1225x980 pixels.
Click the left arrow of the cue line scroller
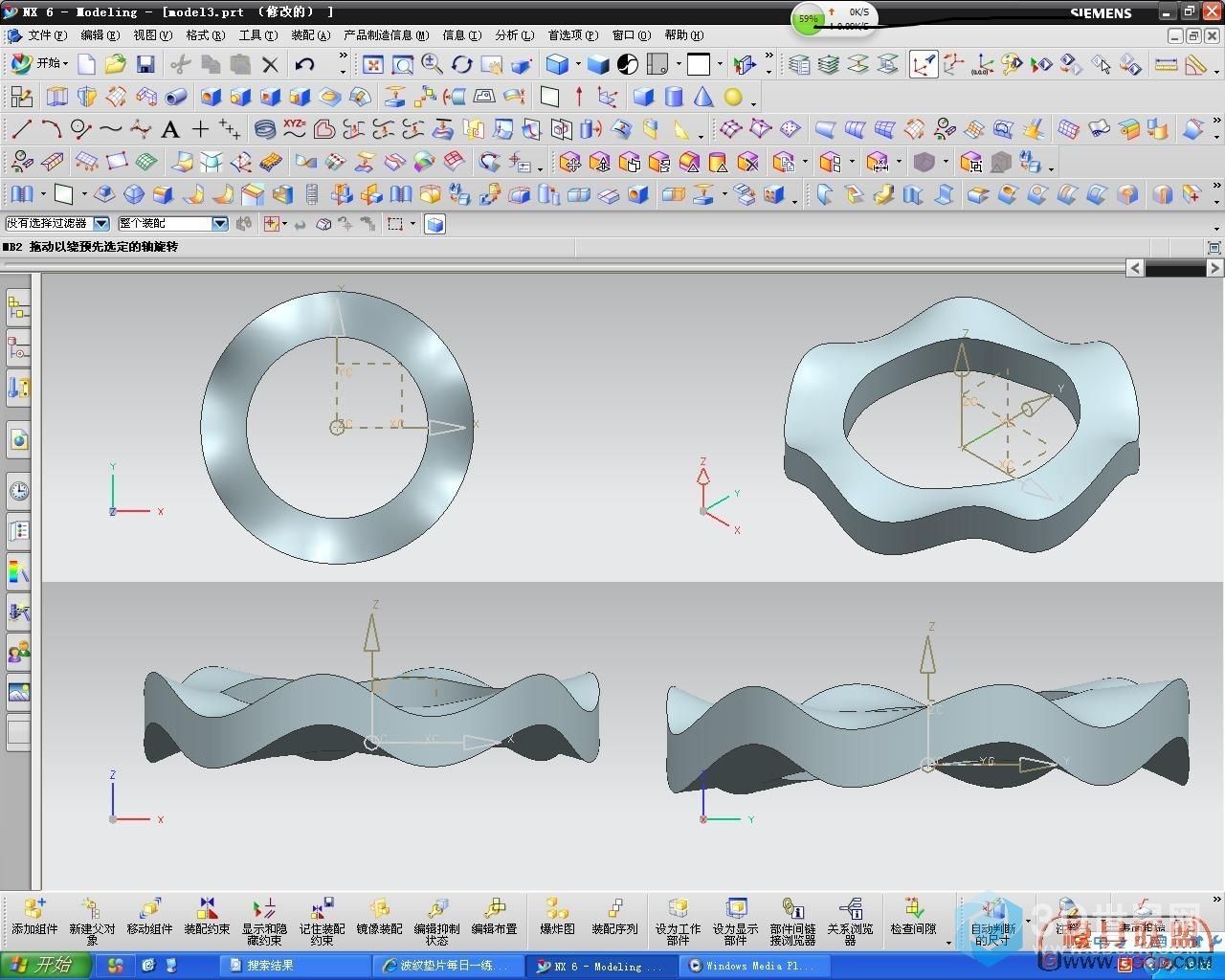pyautogui.click(x=1135, y=269)
